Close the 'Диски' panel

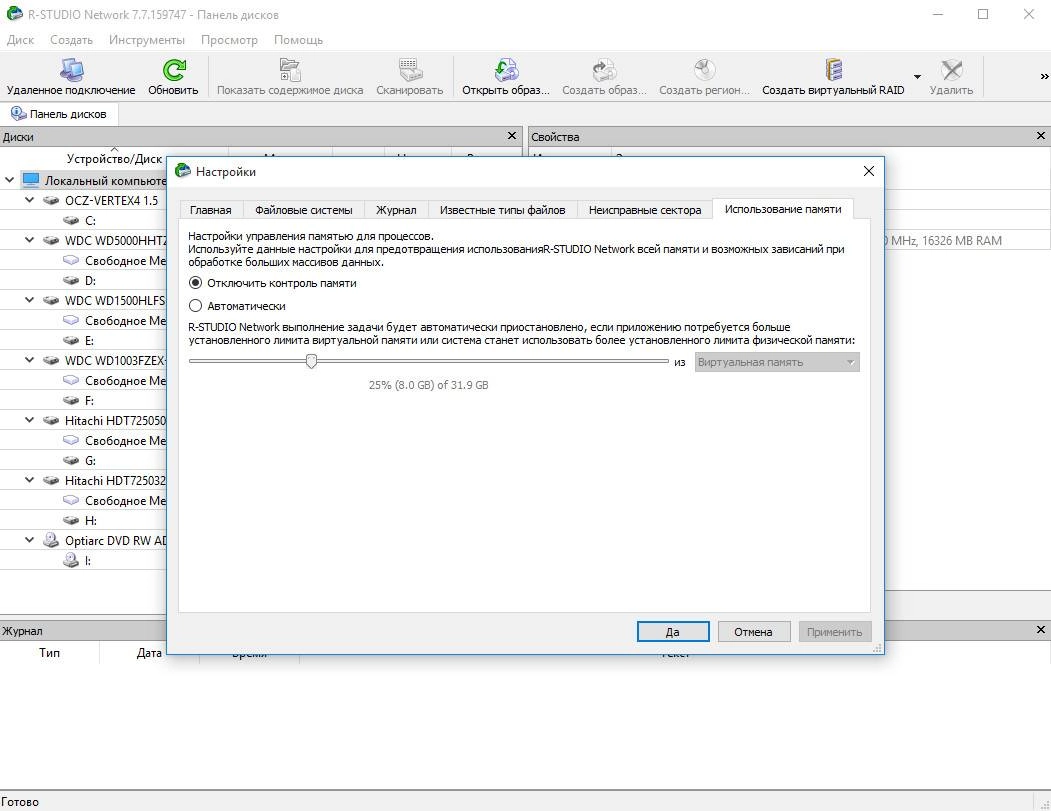[512, 135]
